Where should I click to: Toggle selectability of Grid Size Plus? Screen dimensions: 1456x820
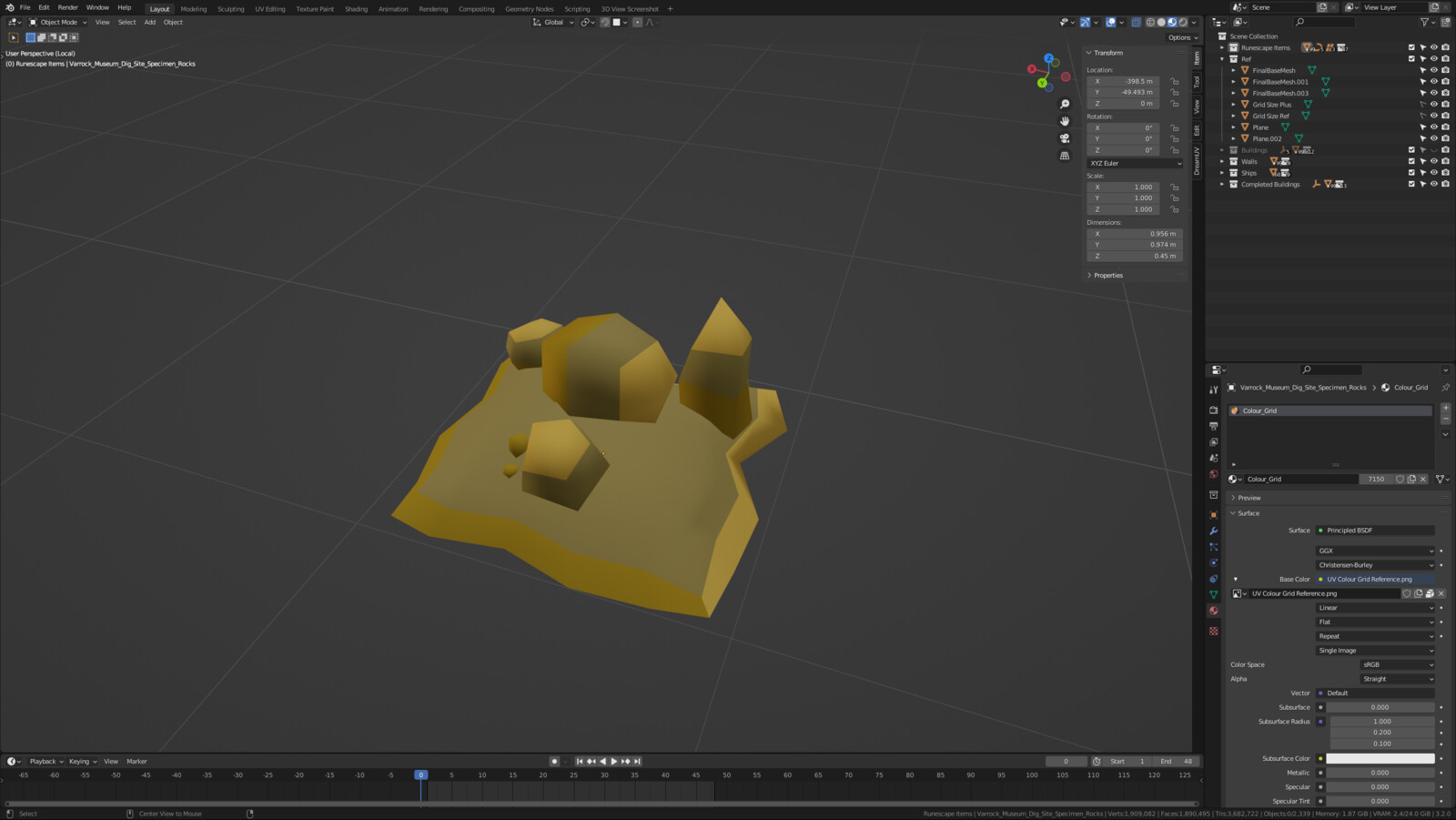click(x=1422, y=105)
